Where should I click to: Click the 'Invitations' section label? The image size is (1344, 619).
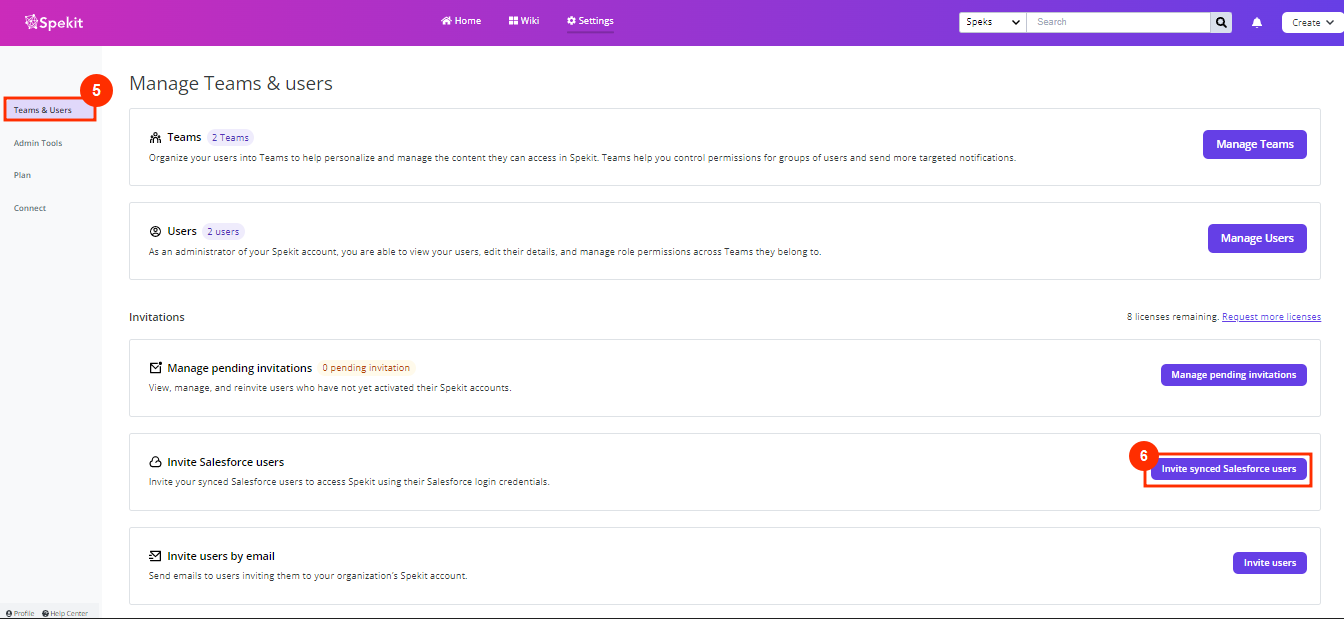point(157,317)
